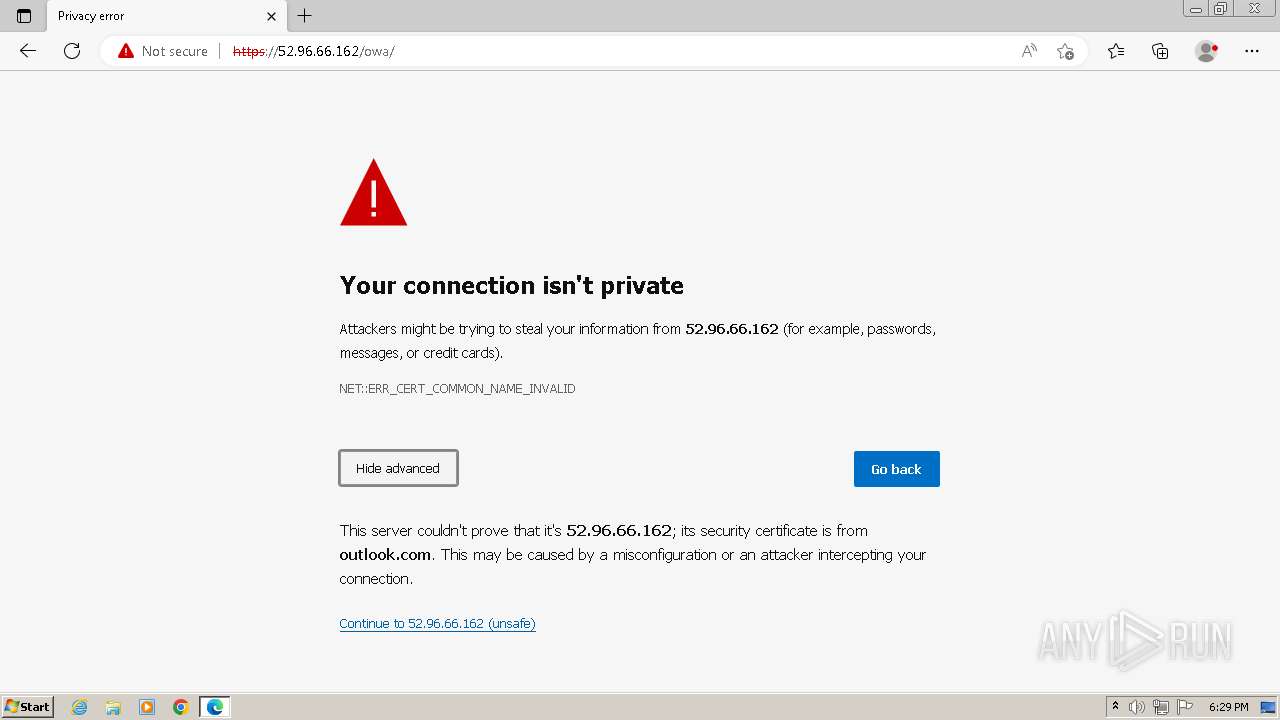Click the Not secure site warning
Image resolution: width=1280 pixels, height=720 pixels.
pos(163,51)
